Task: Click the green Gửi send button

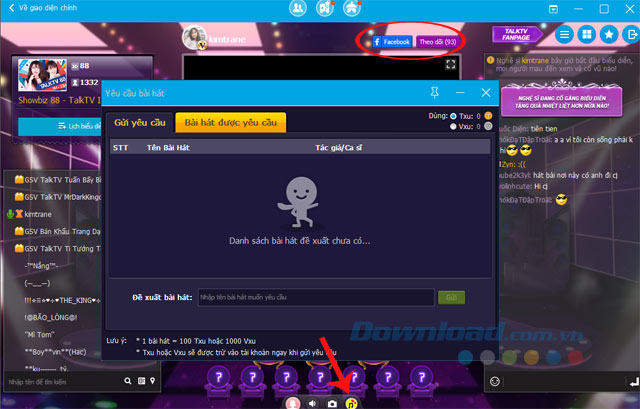Action: (451, 298)
